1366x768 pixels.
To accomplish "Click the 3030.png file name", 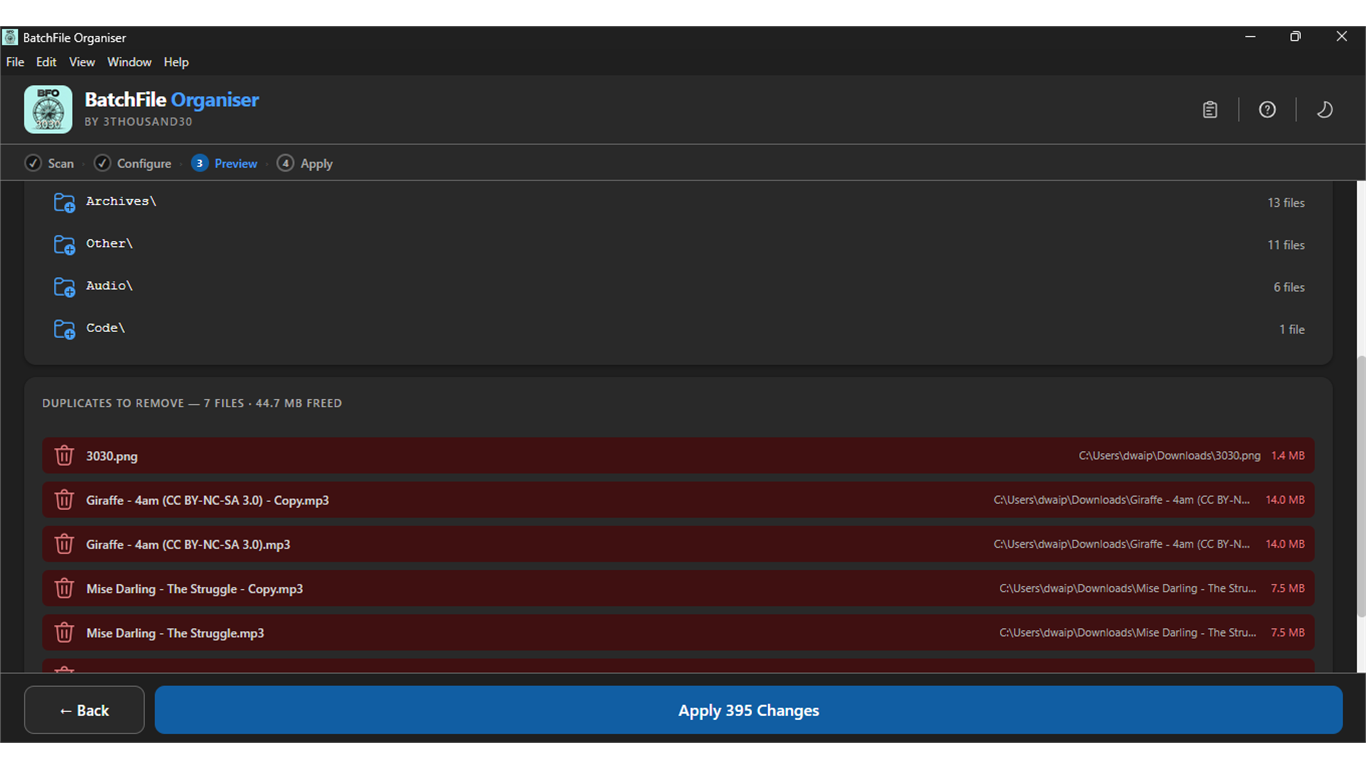I will point(112,456).
